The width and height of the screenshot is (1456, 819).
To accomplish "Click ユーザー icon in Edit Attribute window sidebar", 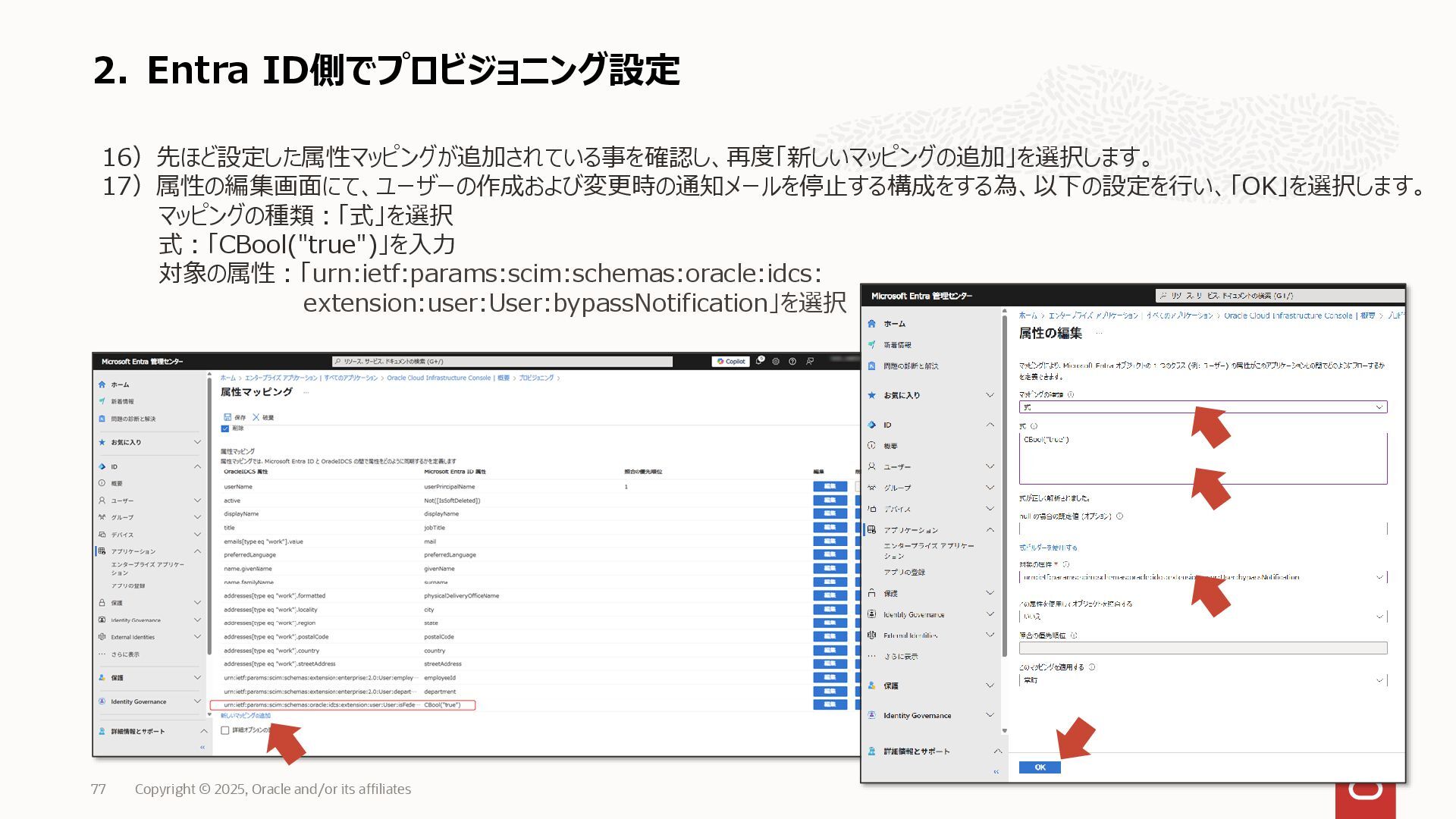I will (871, 466).
